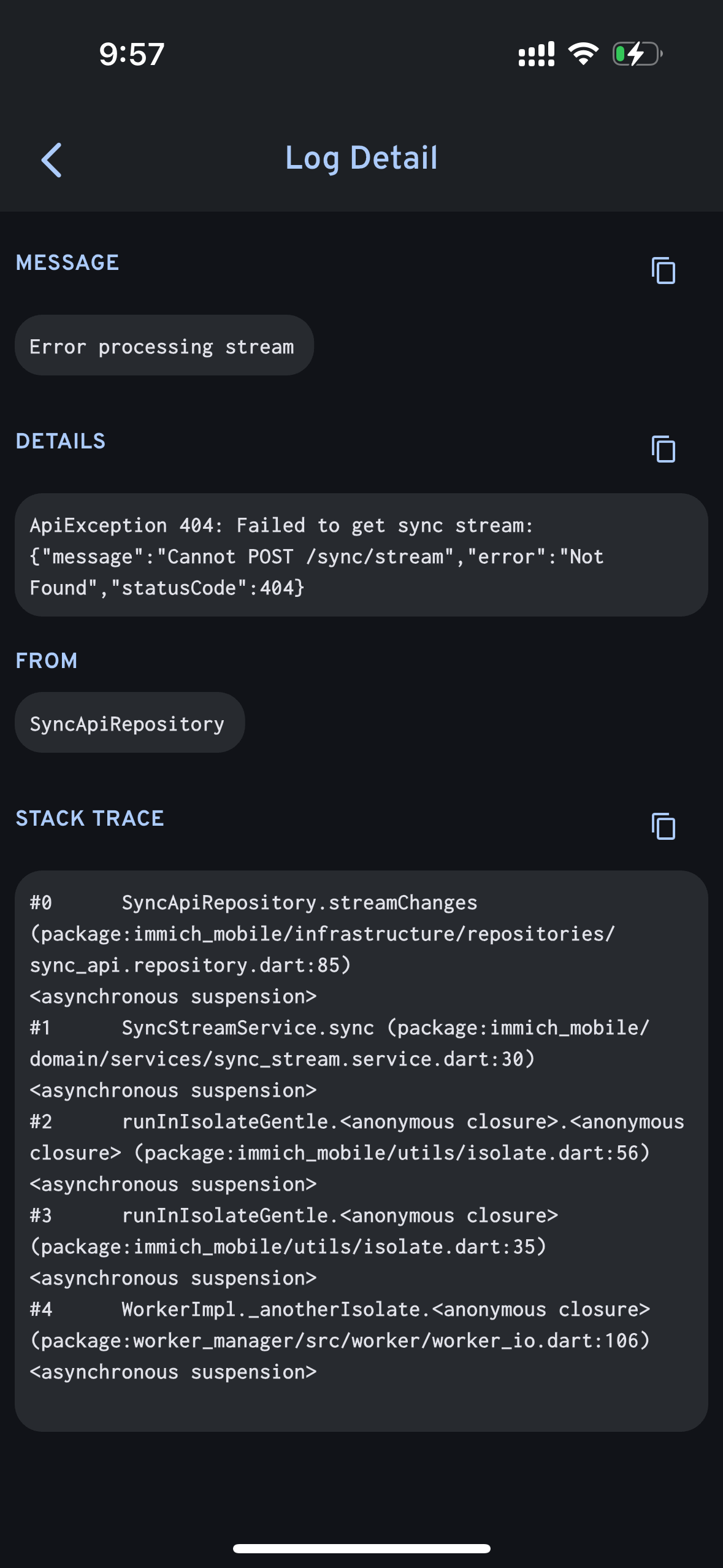The height and width of the screenshot is (1568, 723).
Task: Tap the Wi-Fi status icon
Action: [x=583, y=54]
